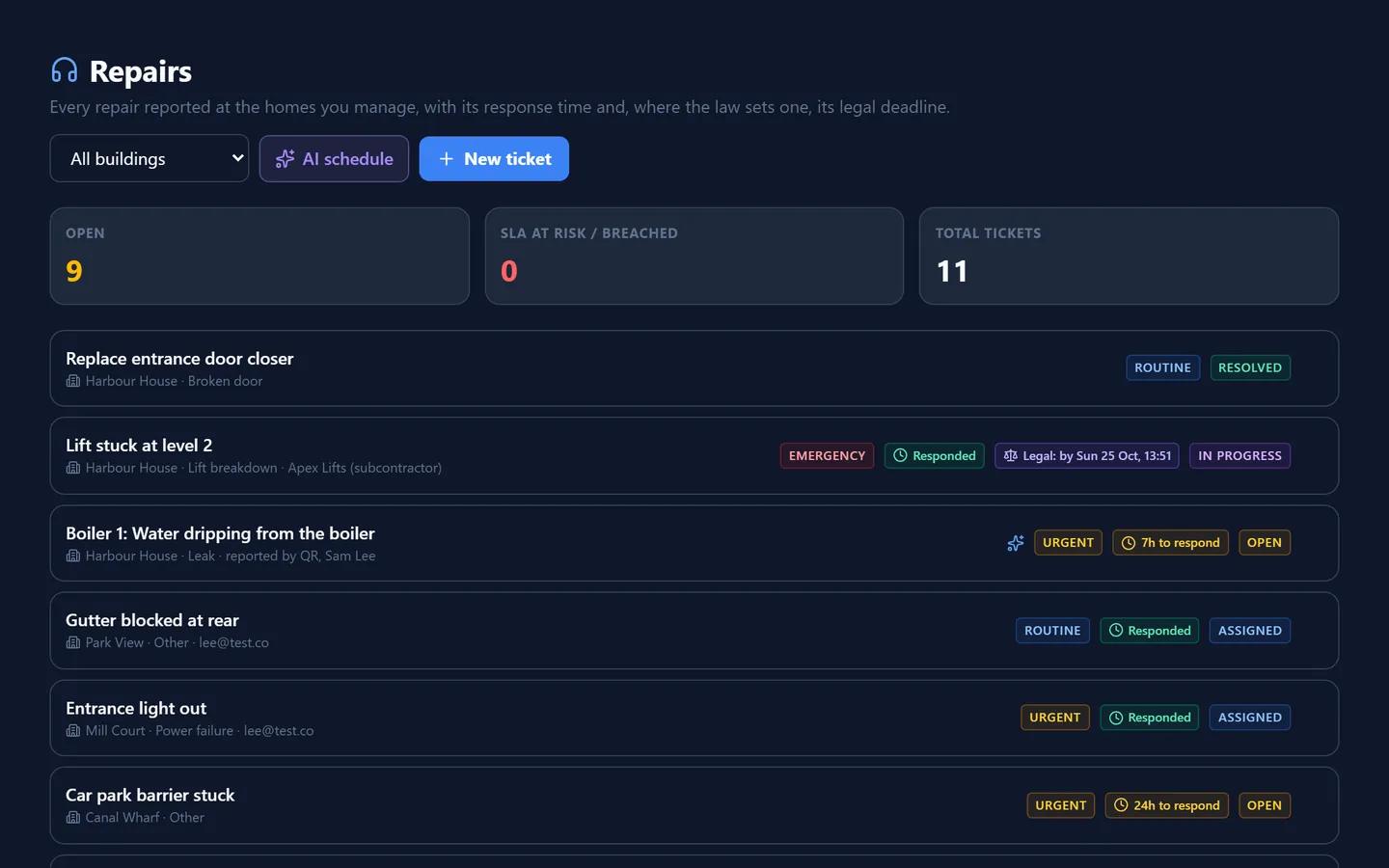This screenshot has width=1389, height=868.
Task: Click clock icon in '24h to respond' badge
Action: point(1121,805)
